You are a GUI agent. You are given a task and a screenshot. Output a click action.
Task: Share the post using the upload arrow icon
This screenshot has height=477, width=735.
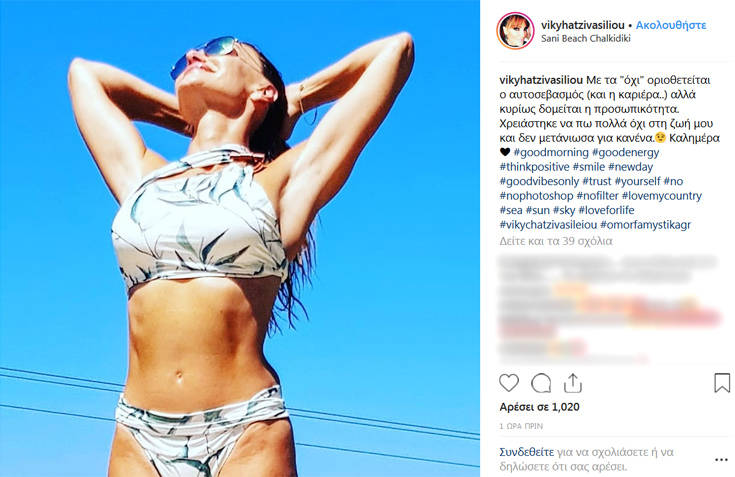pos(572,383)
